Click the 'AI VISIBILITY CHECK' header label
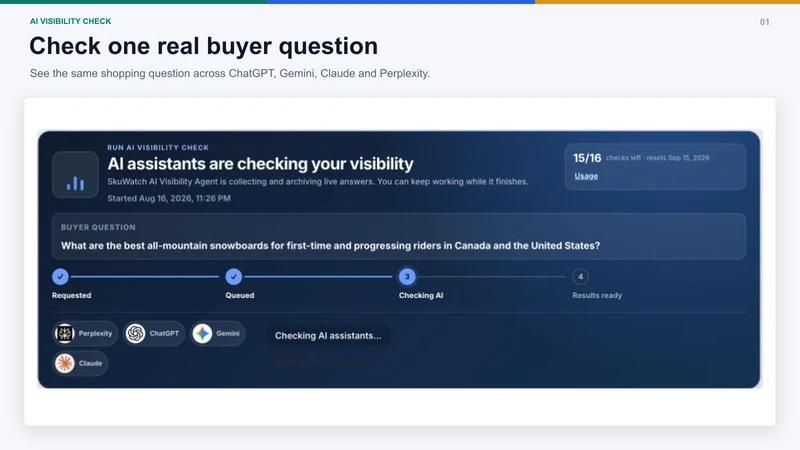This screenshot has width=800, height=450. point(70,21)
